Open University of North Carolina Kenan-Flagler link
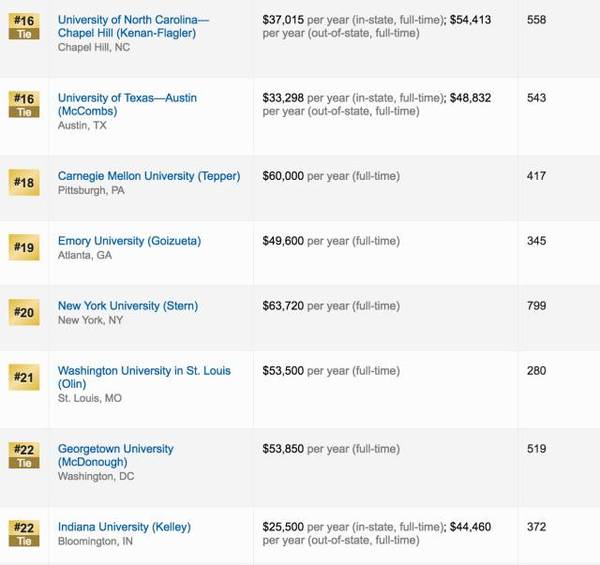The width and height of the screenshot is (600, 565). point(133,26)
